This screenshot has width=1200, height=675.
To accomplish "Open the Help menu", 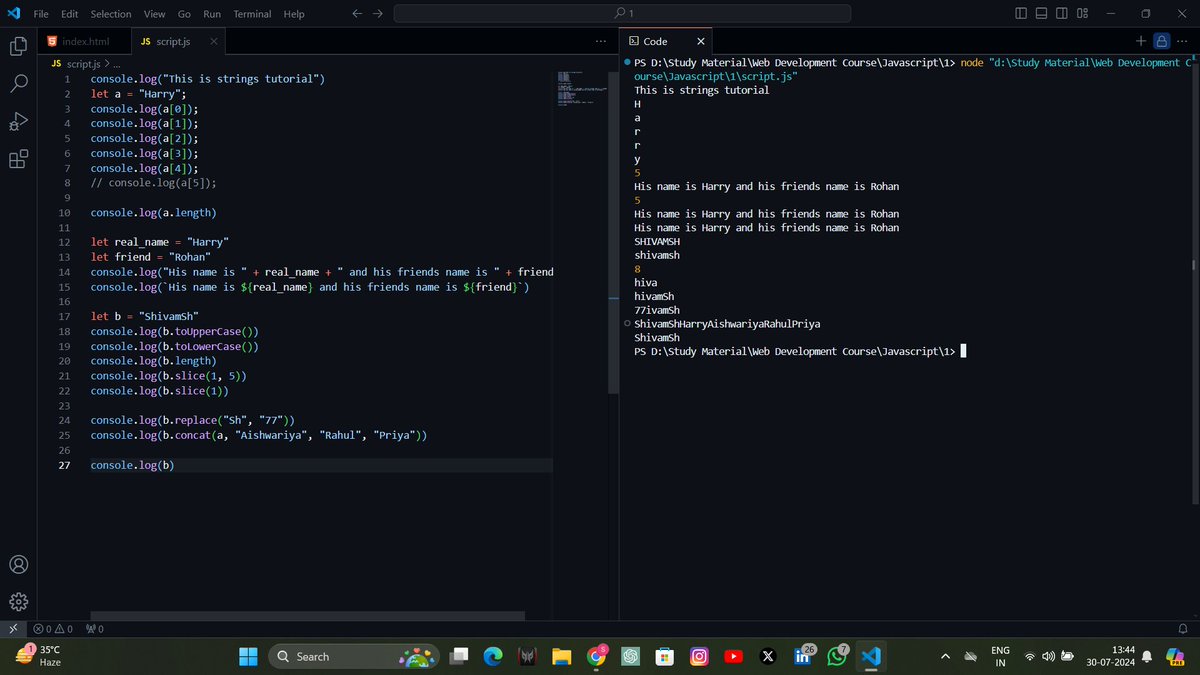I will [294, 14].
